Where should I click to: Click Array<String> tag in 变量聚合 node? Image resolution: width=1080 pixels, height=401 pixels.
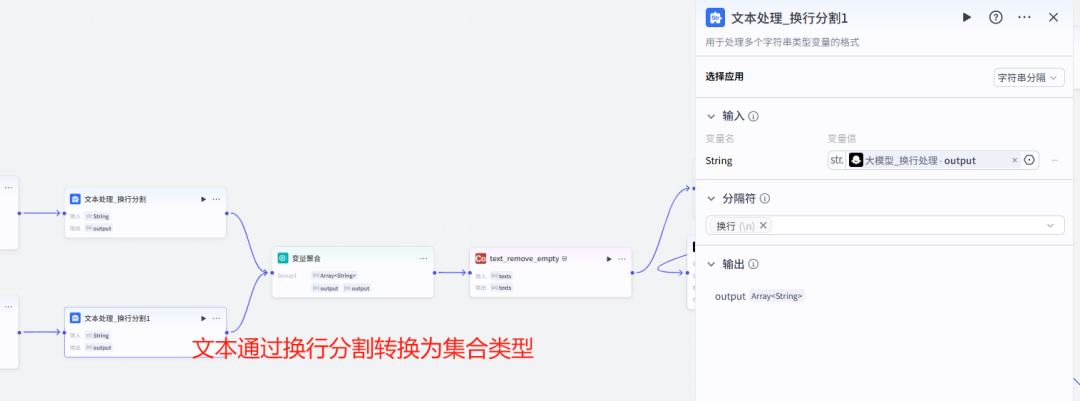335,276
